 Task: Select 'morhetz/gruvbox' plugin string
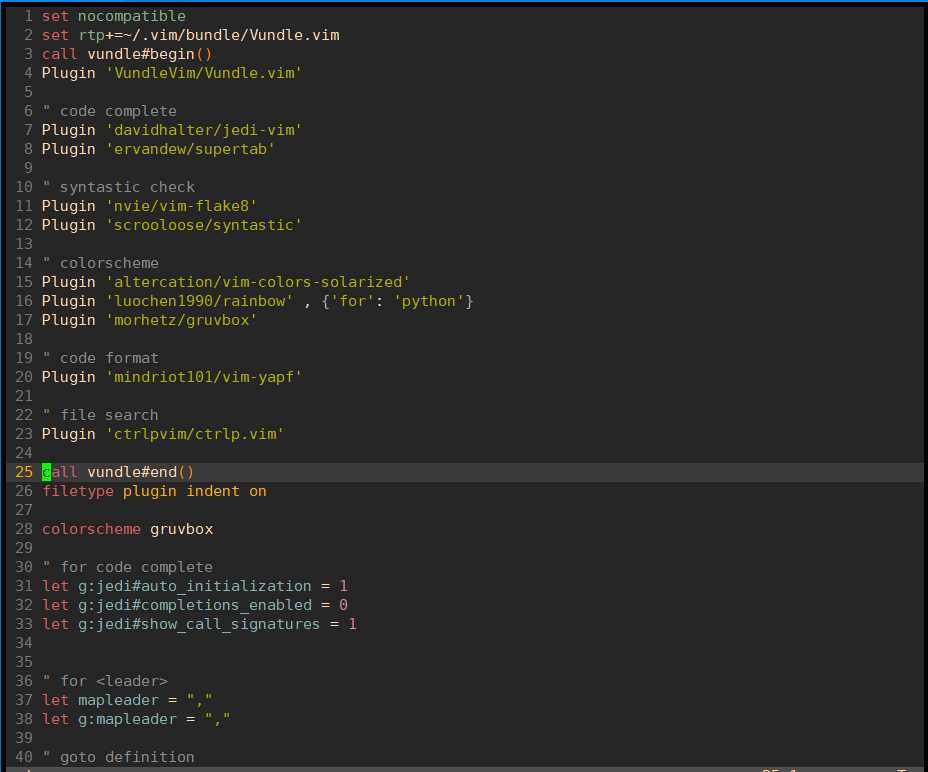tap(182, 320)
